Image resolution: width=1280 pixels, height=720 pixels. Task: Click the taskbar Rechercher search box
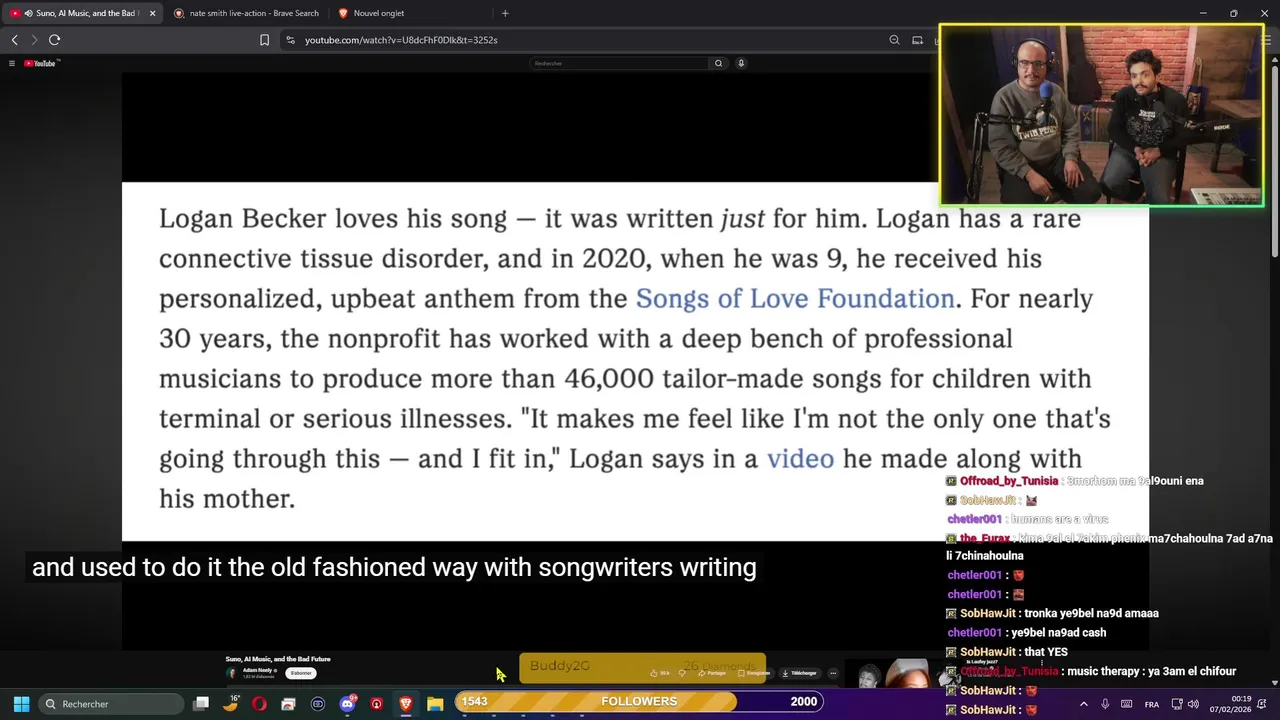pyautogui.click(x=110, y=704)
